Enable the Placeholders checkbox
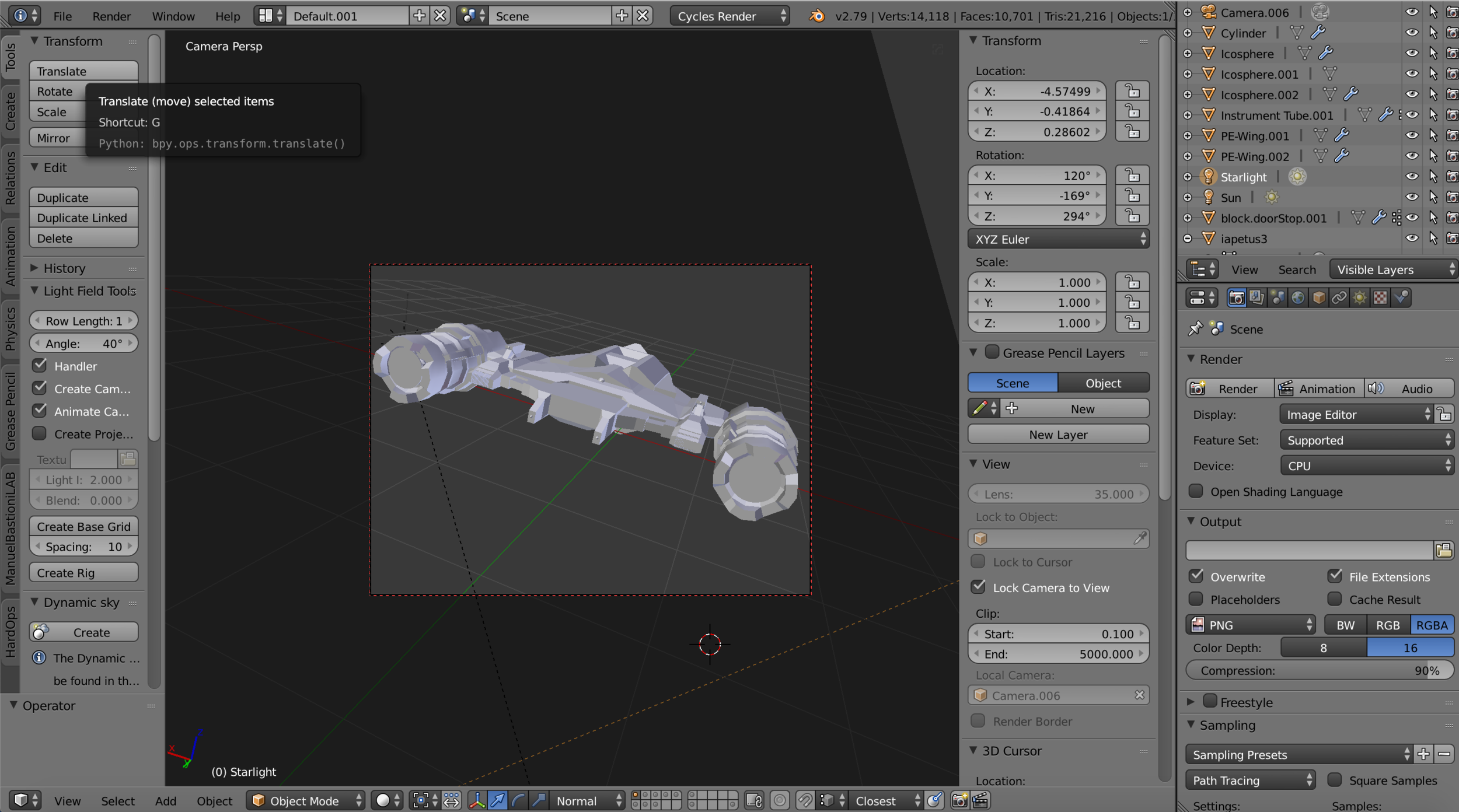The height and width of the screenshot is (812, 1459). 1196,598
